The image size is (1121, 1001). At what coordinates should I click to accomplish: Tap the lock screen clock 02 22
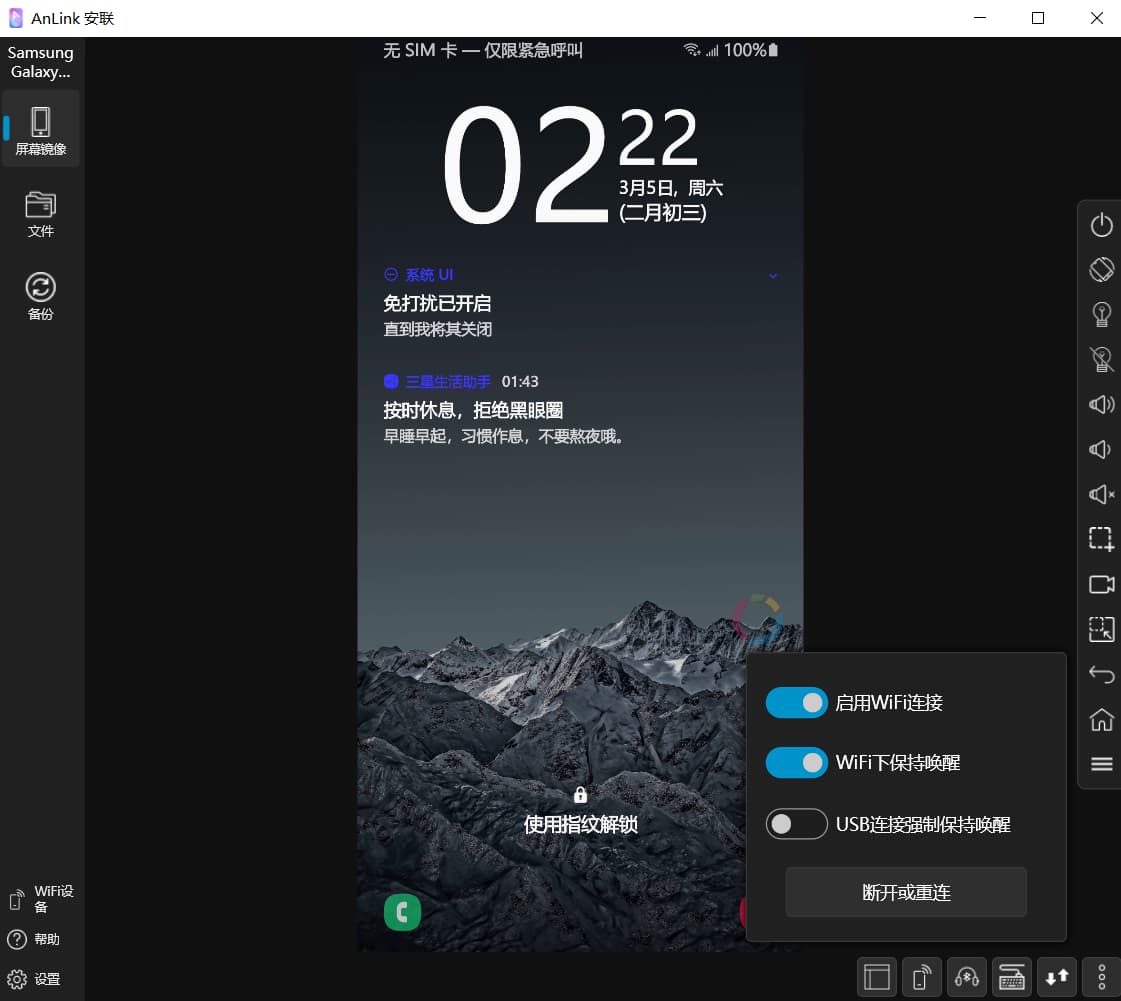[570, 165]
